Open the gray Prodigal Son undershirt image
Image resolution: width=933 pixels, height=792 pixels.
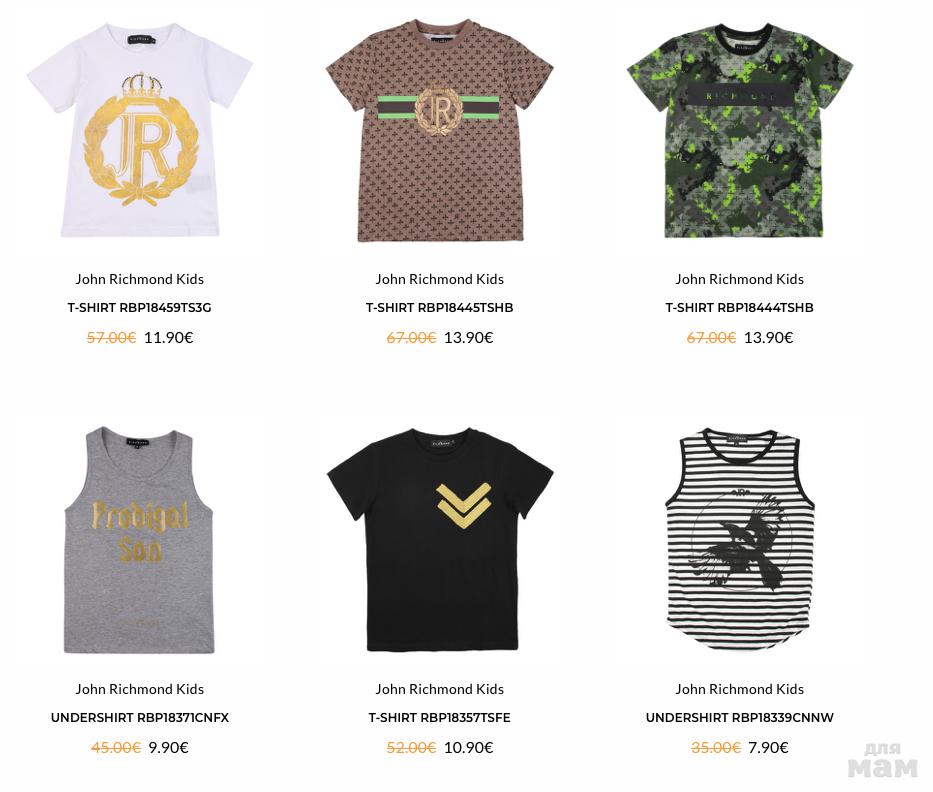(139, 540)
